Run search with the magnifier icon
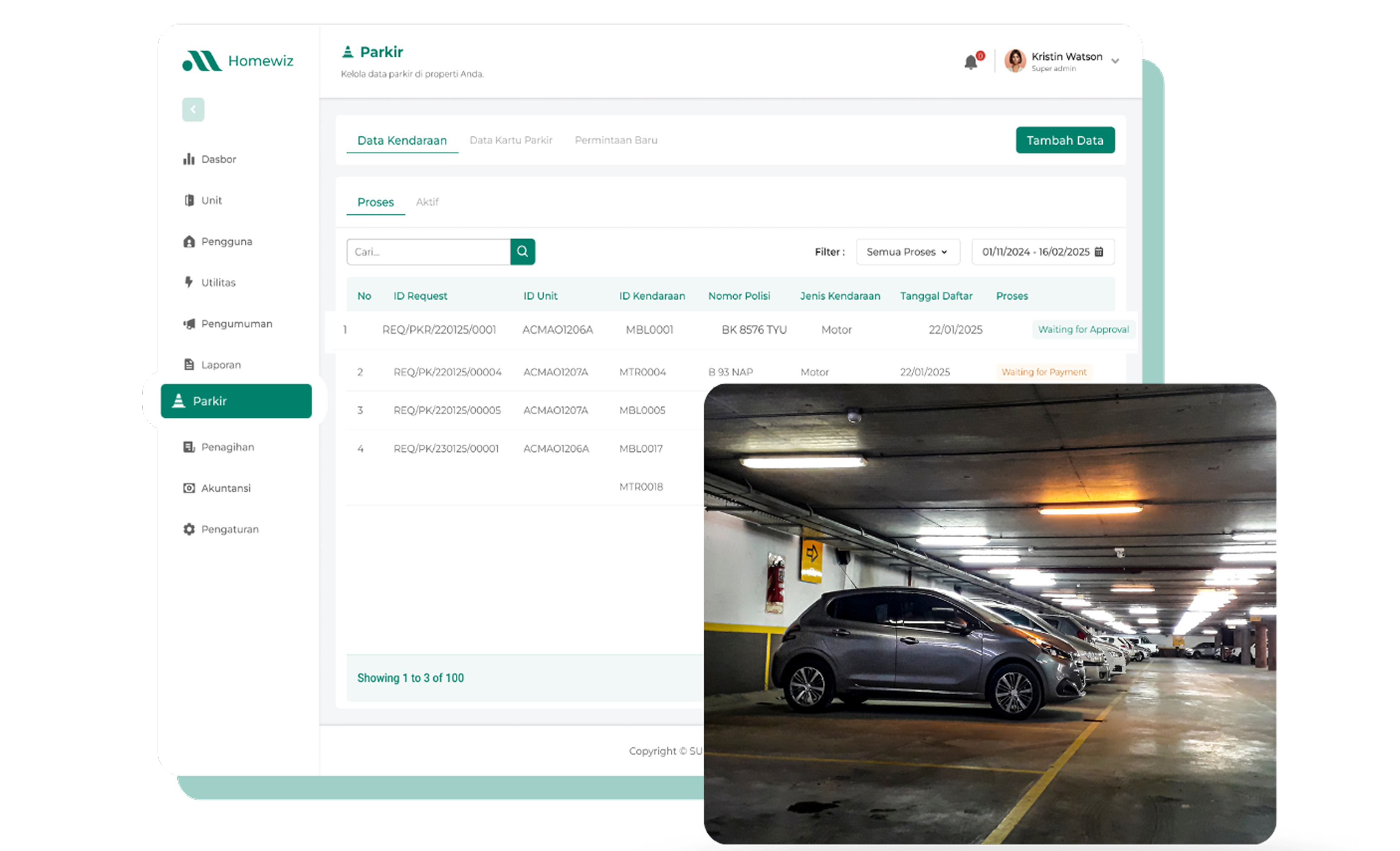This screenshot has height=851, width=1400. [x=522, y=251]
